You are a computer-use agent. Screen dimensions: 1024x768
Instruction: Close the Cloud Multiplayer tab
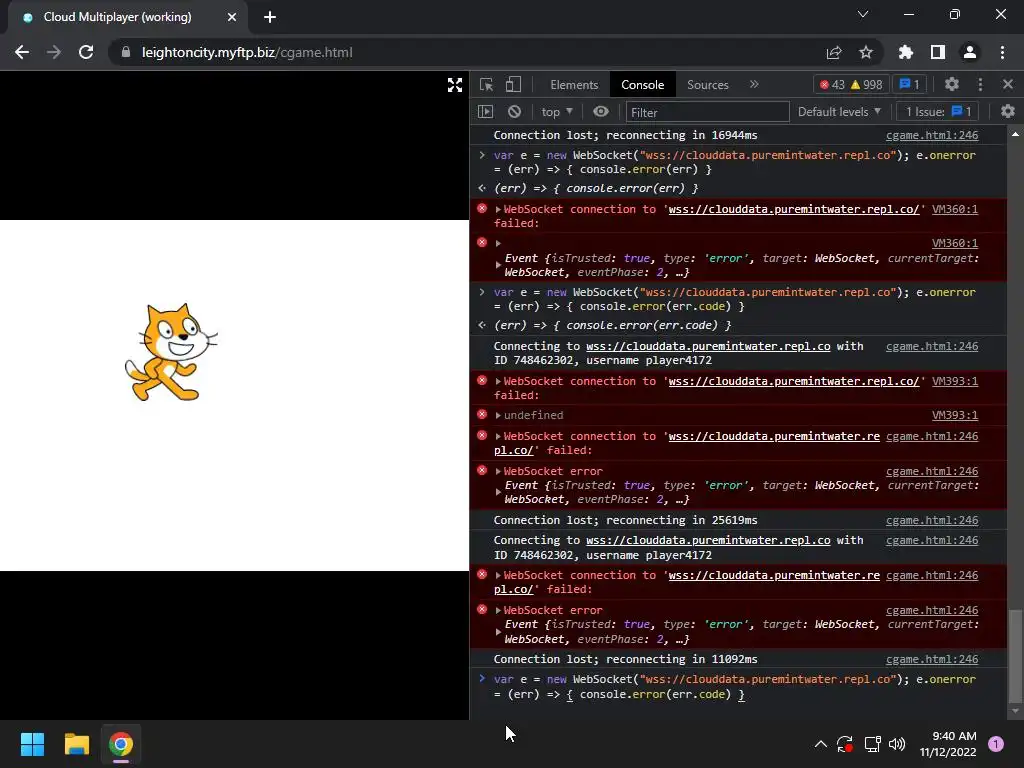232,17
